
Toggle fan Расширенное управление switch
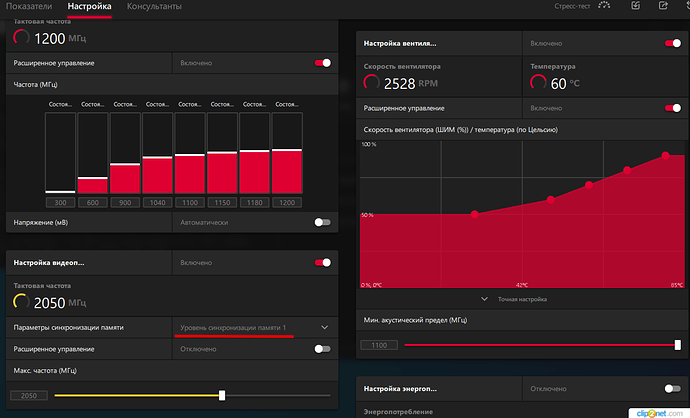pyautogui.click(x=673, y=108)
